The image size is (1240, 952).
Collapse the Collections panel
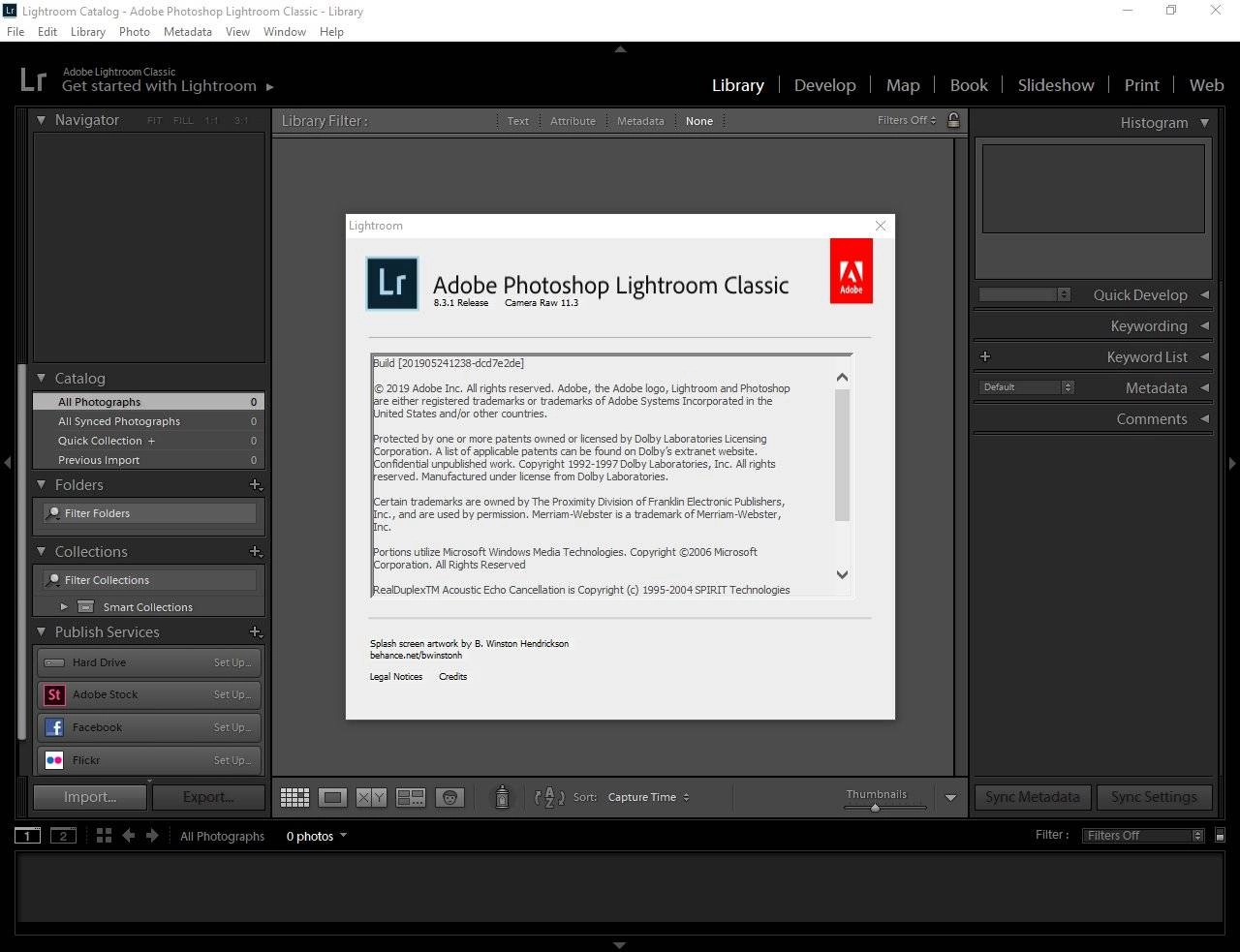(41, 551)
